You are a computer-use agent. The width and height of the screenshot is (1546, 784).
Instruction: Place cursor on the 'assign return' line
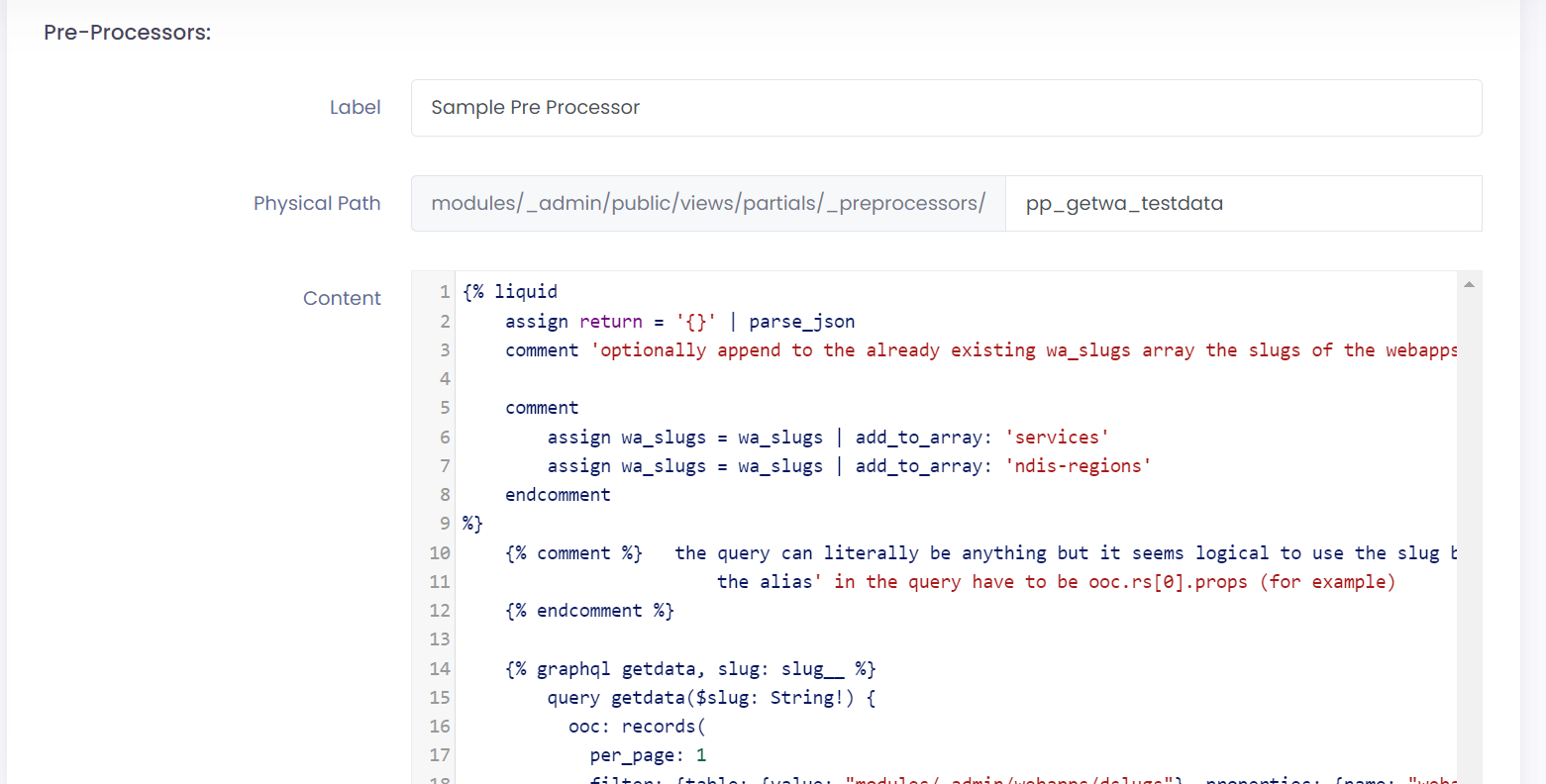pos(679,322)
